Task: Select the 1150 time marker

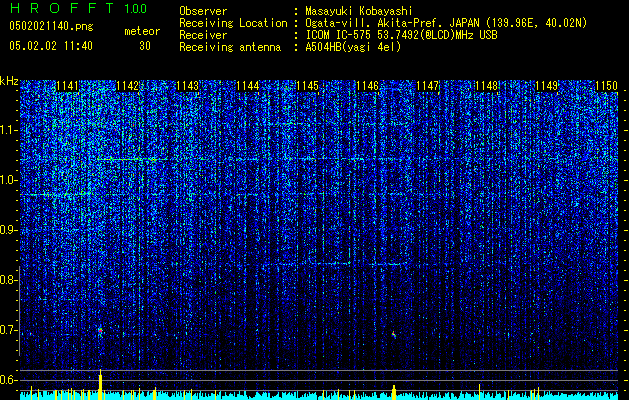Action: (x=607, y=86)
